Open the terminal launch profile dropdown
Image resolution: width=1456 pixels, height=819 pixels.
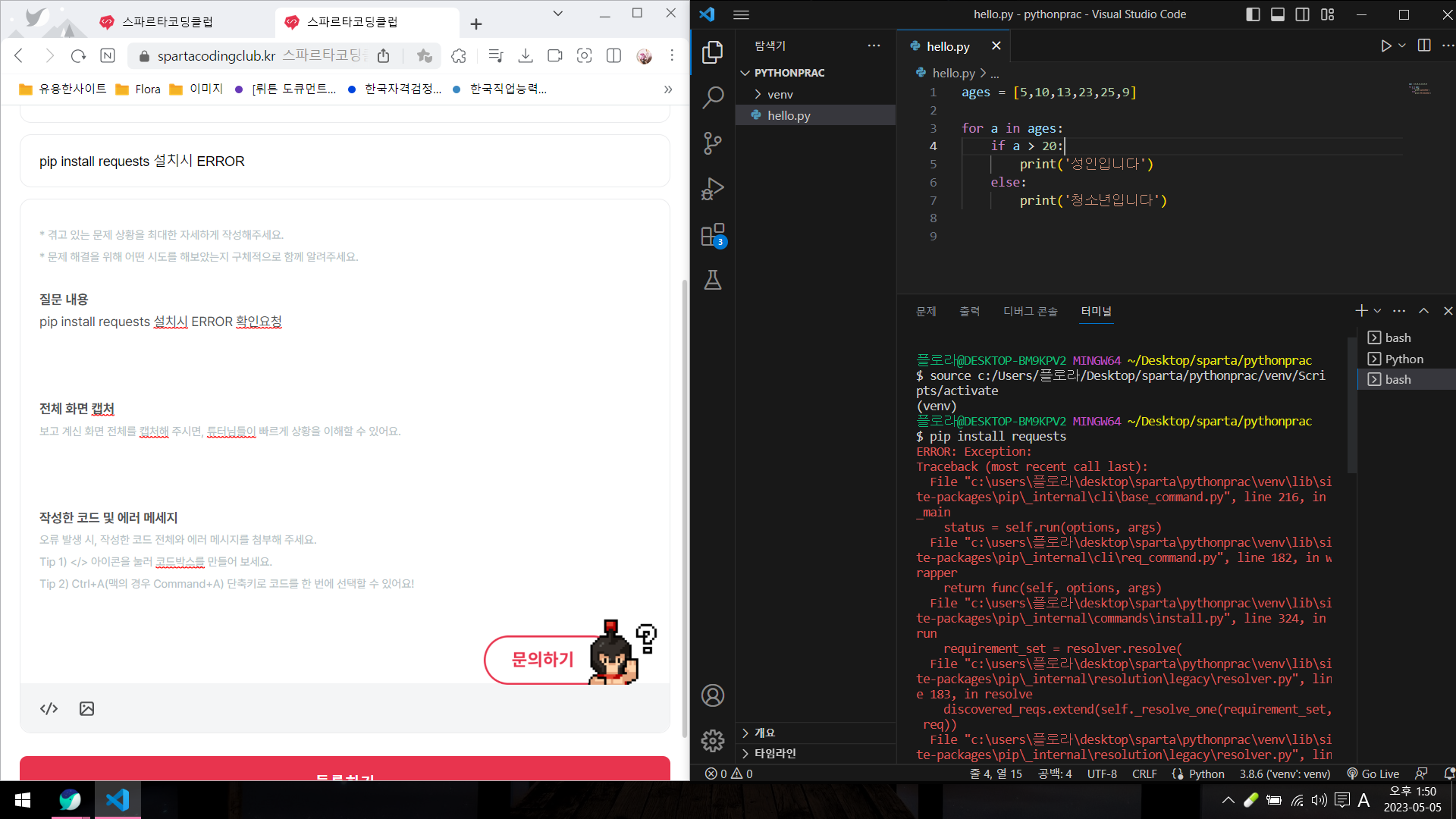click(1378, 311)
